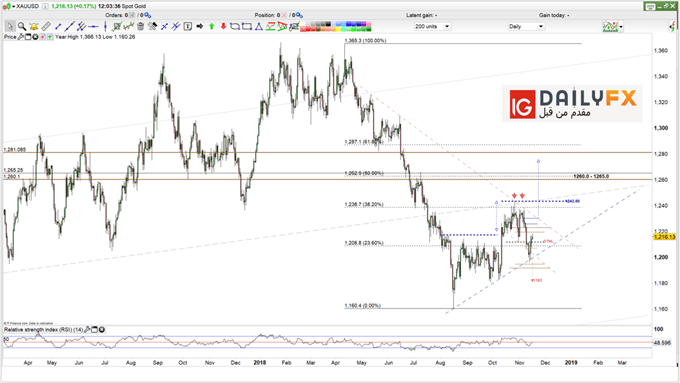Screen dimensions: 680x383
Task: Click the Latent gain label
Action: [x=422, y=15]
